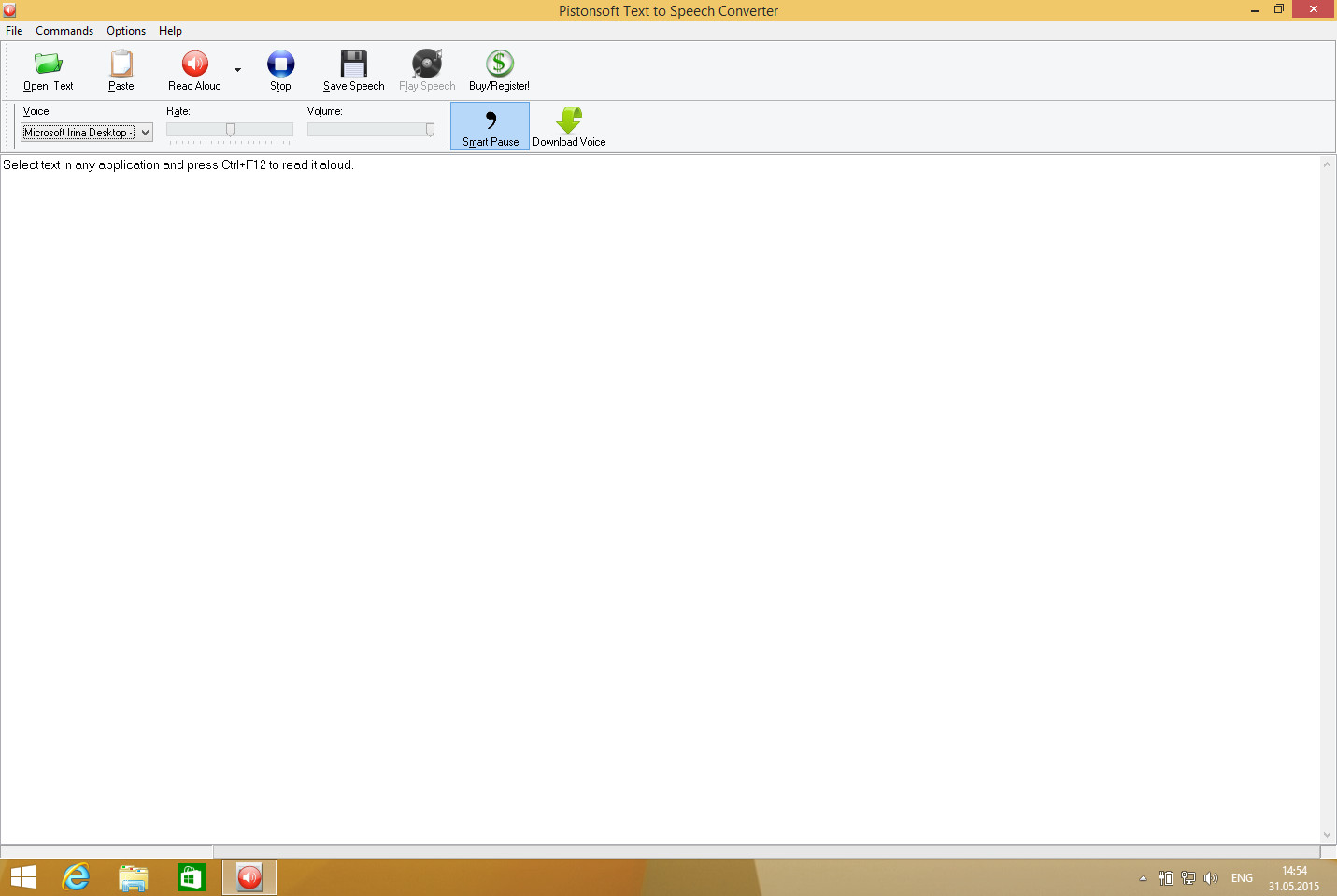The height and width of the screenshot is (896, 1337).
Task: Click the application icon in title bar
Action: click(x=9, y=10)
